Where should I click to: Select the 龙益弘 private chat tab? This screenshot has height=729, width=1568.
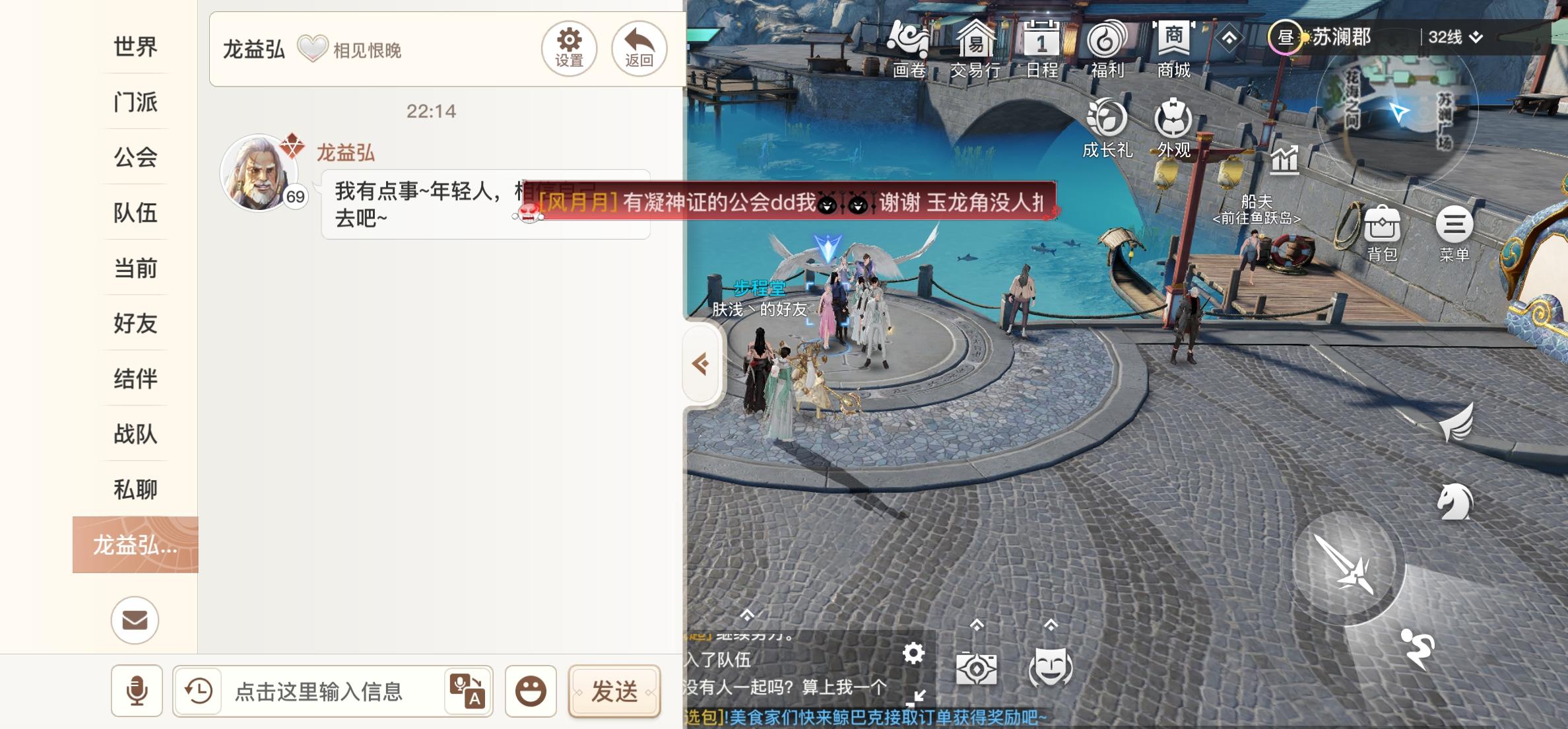tap(135, 545)
